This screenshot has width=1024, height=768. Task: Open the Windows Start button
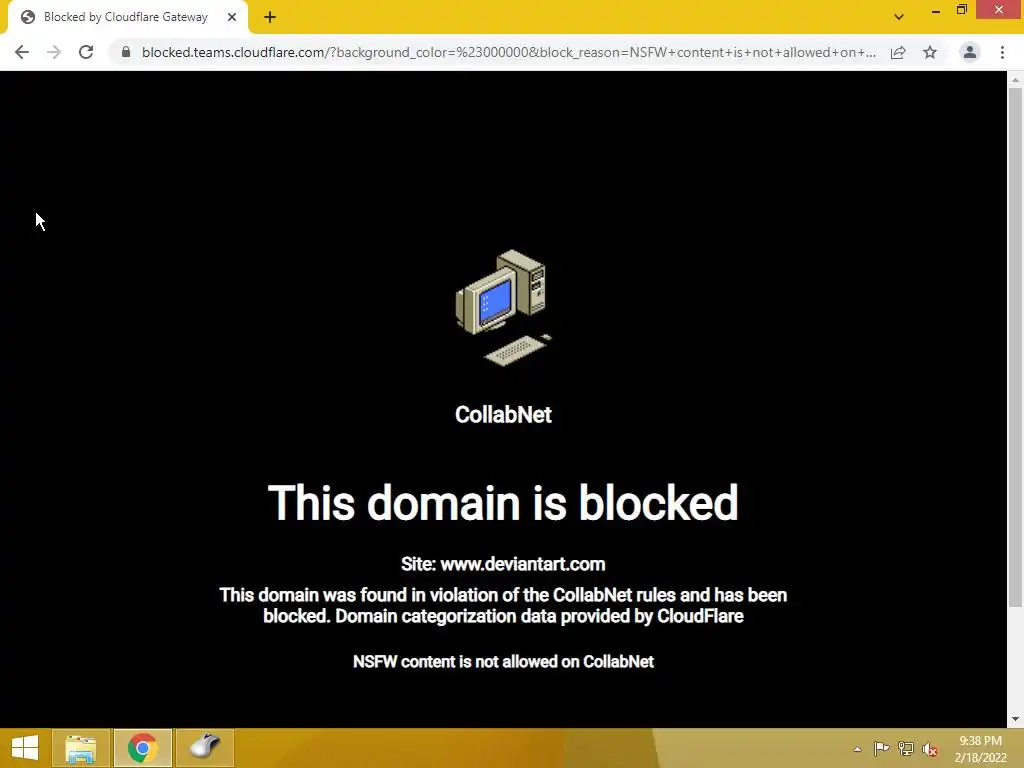point(25,748)
